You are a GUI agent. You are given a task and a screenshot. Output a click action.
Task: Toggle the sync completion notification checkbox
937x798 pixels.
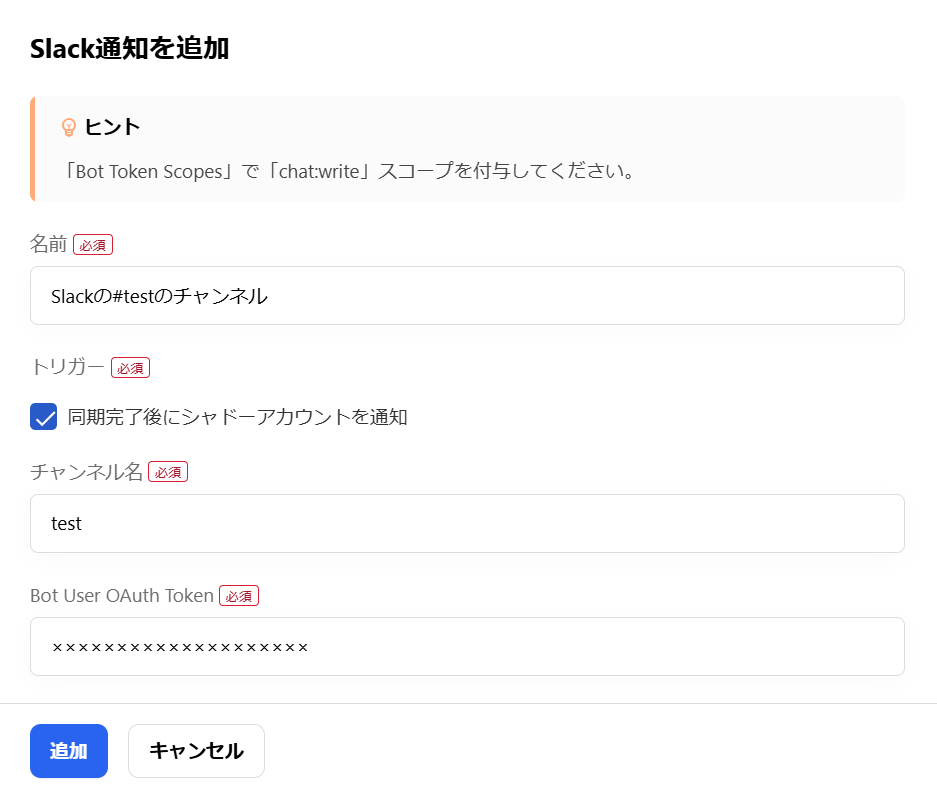[x=43, y=417]
